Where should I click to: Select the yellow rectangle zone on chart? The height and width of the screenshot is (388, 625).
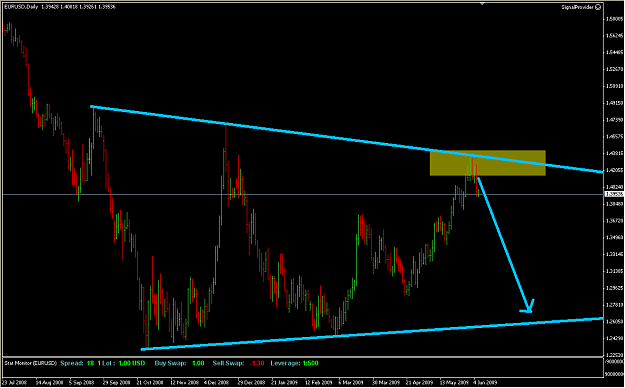click(x=487, y=163)
